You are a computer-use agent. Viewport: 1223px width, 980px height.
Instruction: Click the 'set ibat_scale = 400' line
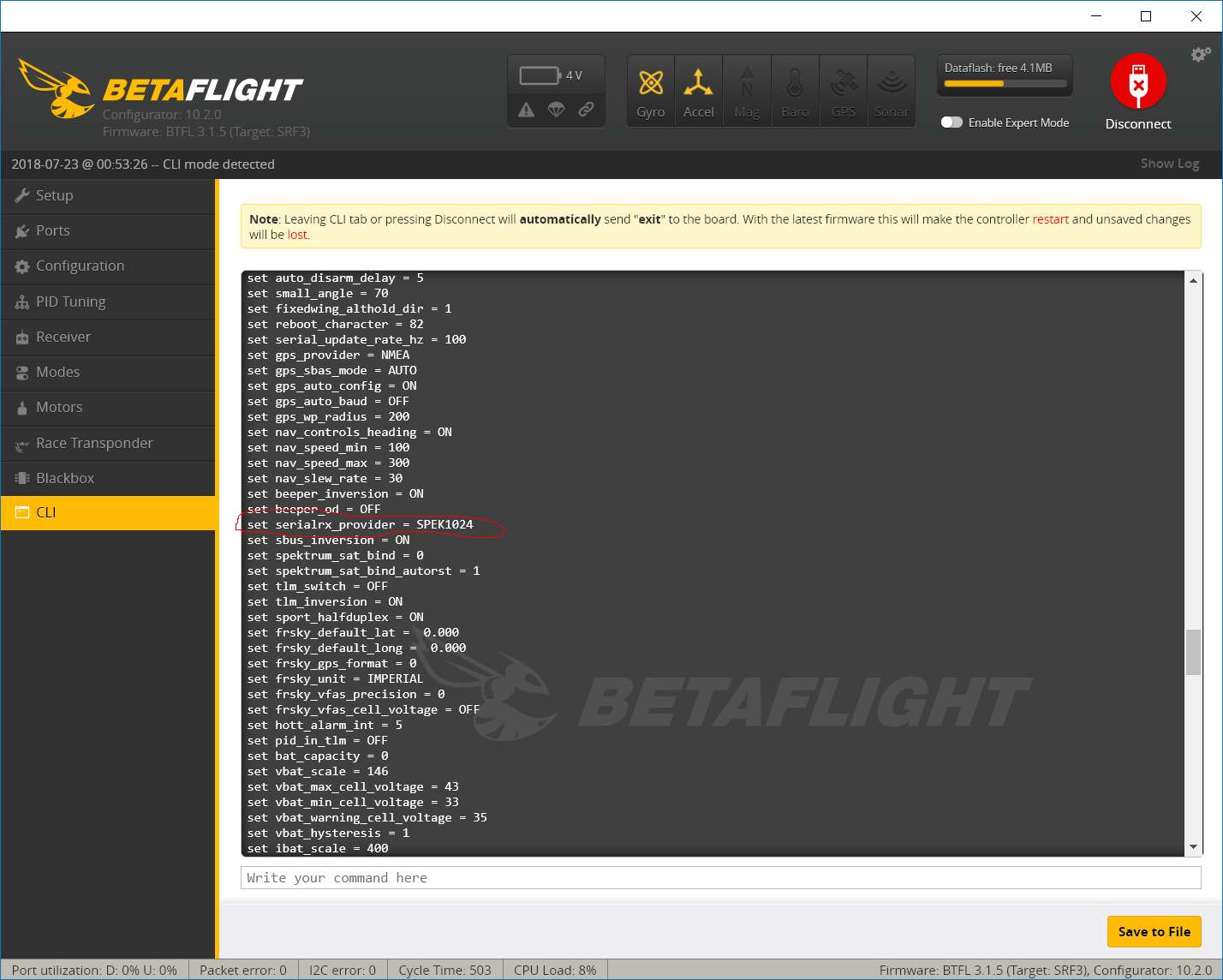coord(318,848)
